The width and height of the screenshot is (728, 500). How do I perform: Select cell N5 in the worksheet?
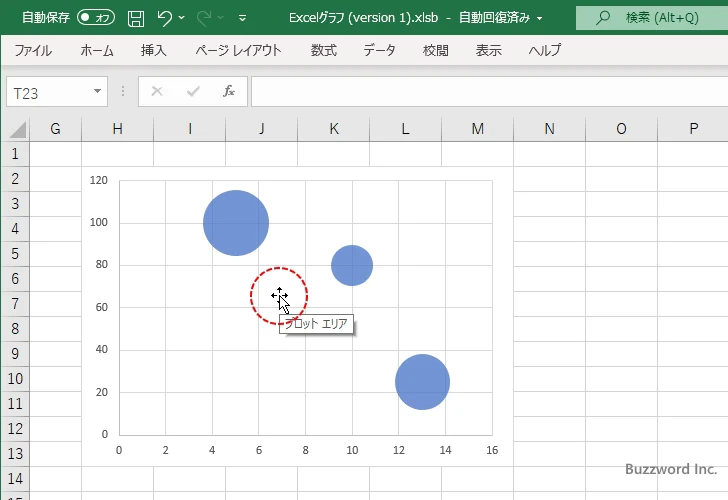(x=549, y=253)
